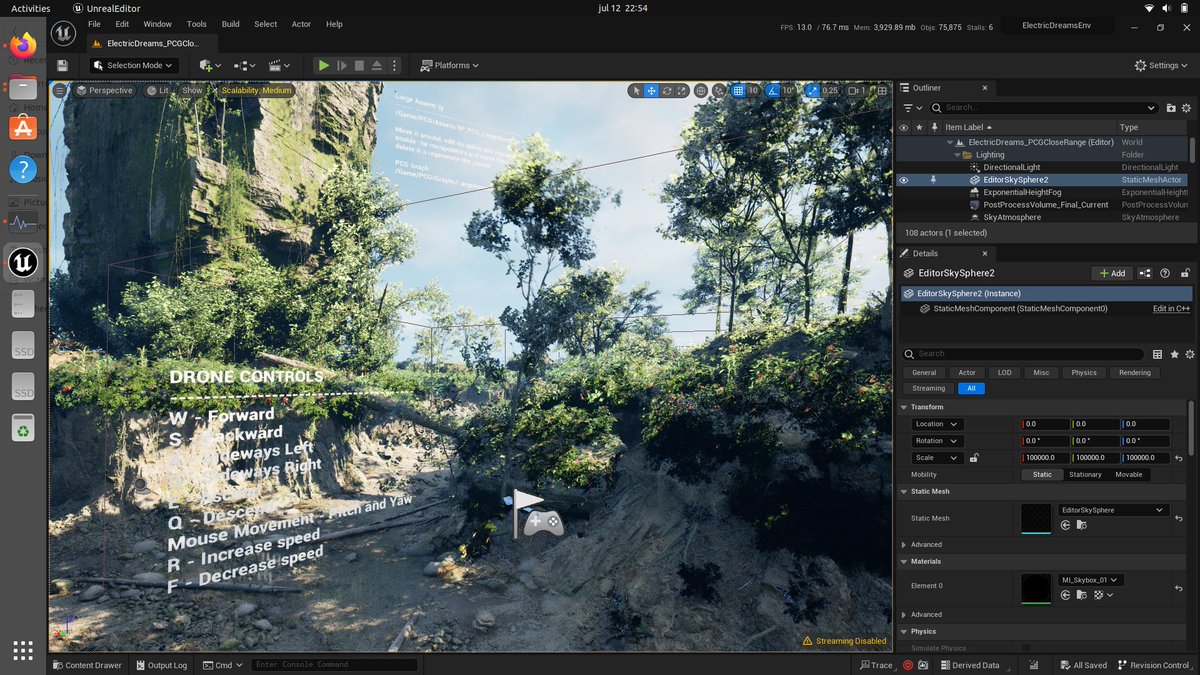Focus the Outliner search field
This screenshot has height=675, width=1200.
click(1045, 107)
